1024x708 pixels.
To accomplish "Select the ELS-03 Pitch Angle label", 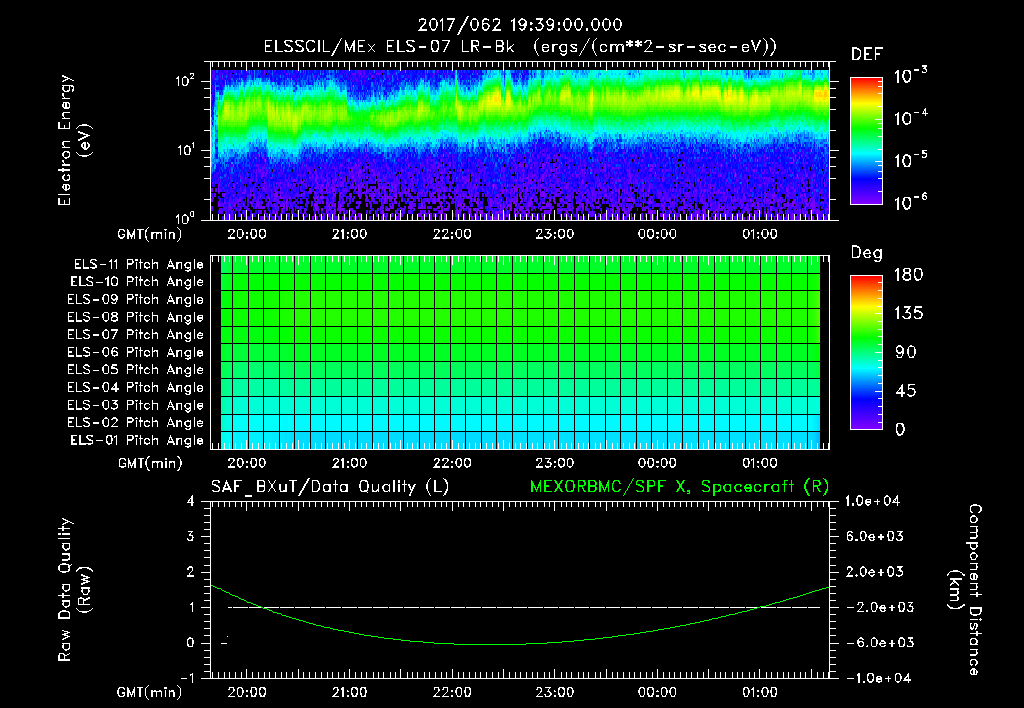I will [136, 406].
